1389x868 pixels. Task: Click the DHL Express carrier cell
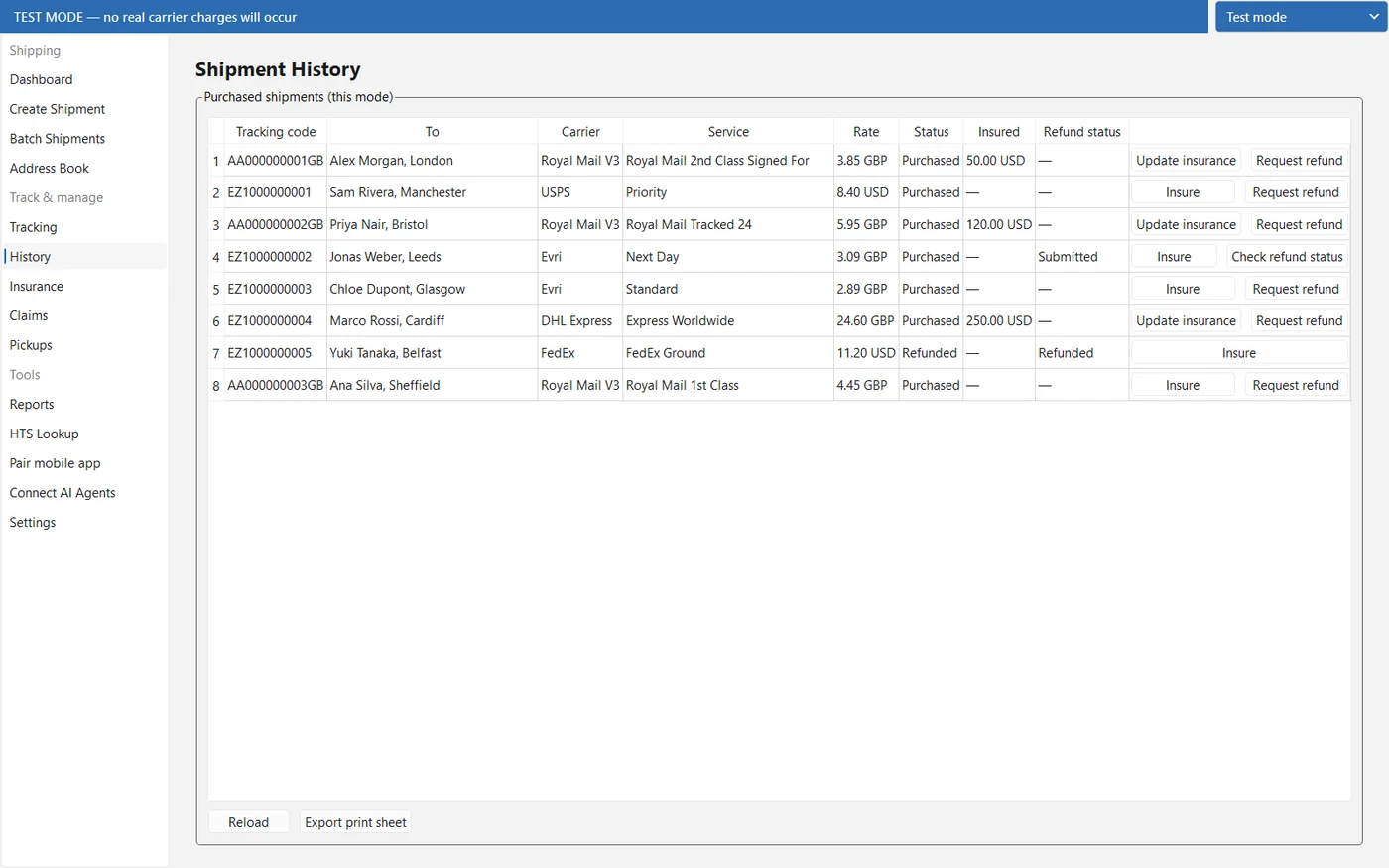pyautogui.click(x=580, y=321)
